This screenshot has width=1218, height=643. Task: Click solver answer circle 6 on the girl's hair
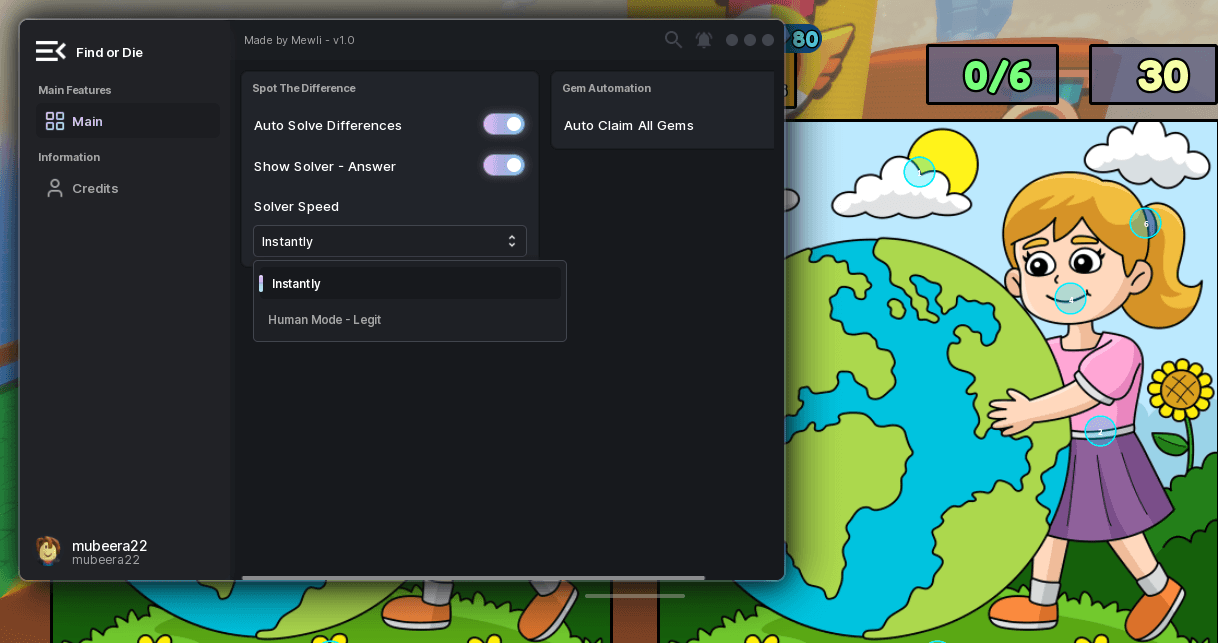1145,223
